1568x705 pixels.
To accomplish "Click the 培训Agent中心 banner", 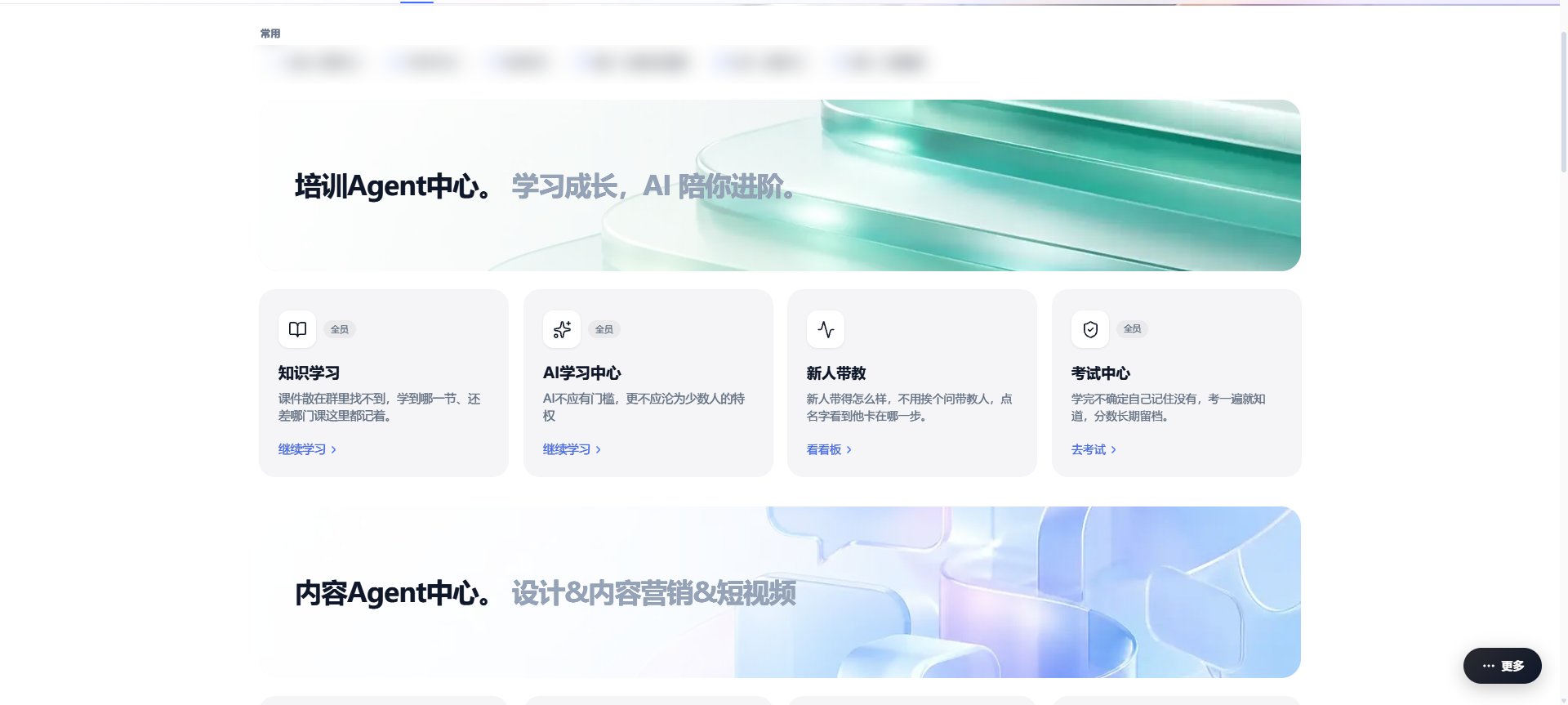I will (780, 185).
